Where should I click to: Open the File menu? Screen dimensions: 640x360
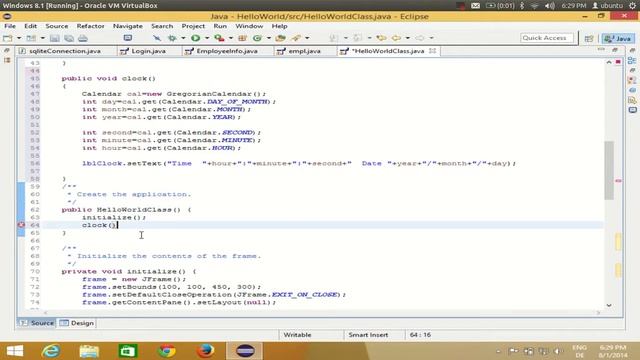[10, 26]
